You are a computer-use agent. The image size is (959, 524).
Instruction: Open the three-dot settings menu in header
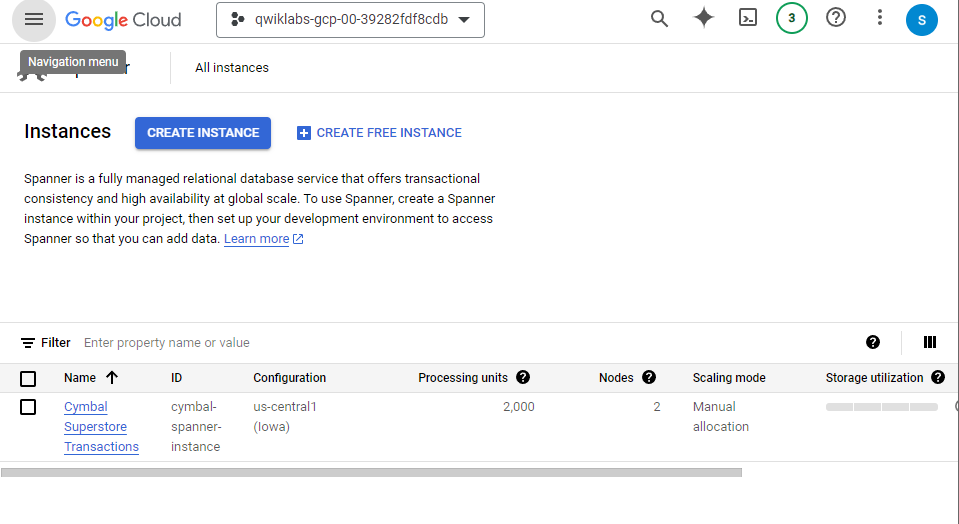(879, 18)
